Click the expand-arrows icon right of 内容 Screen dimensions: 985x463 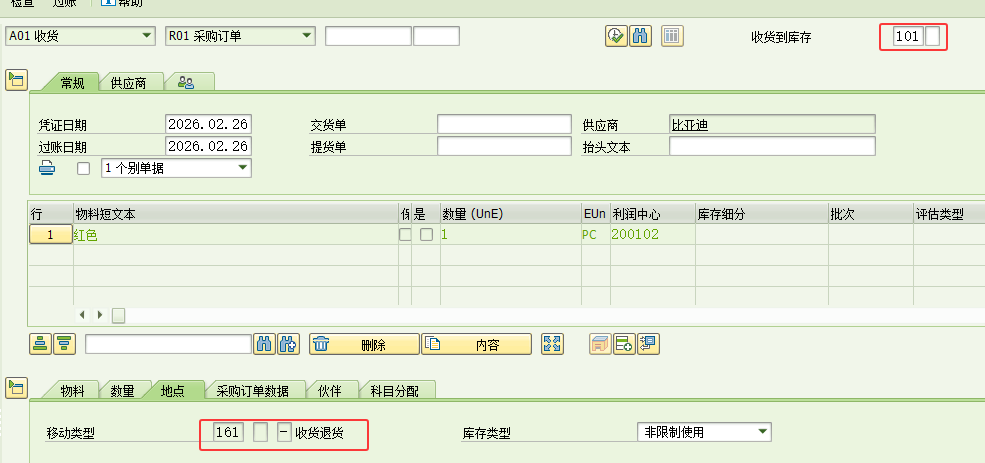[552, 344]
